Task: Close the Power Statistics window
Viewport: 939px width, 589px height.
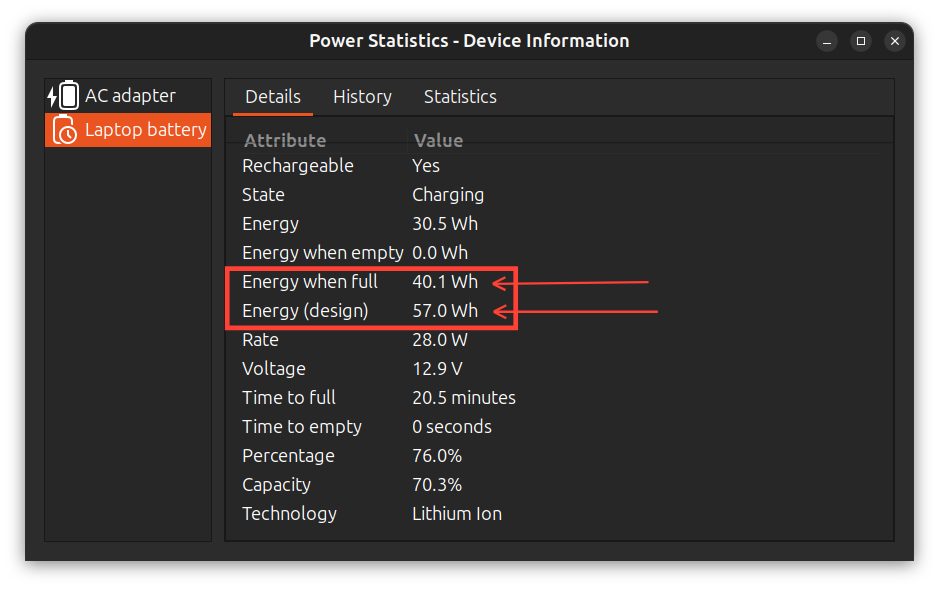Action: coord(895,41)
